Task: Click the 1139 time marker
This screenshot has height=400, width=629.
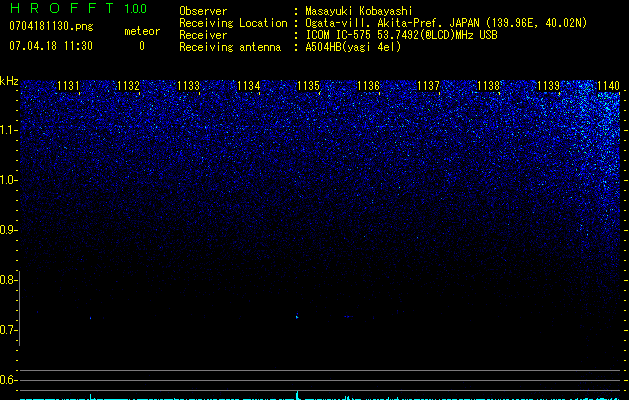Action: (548, 85)
